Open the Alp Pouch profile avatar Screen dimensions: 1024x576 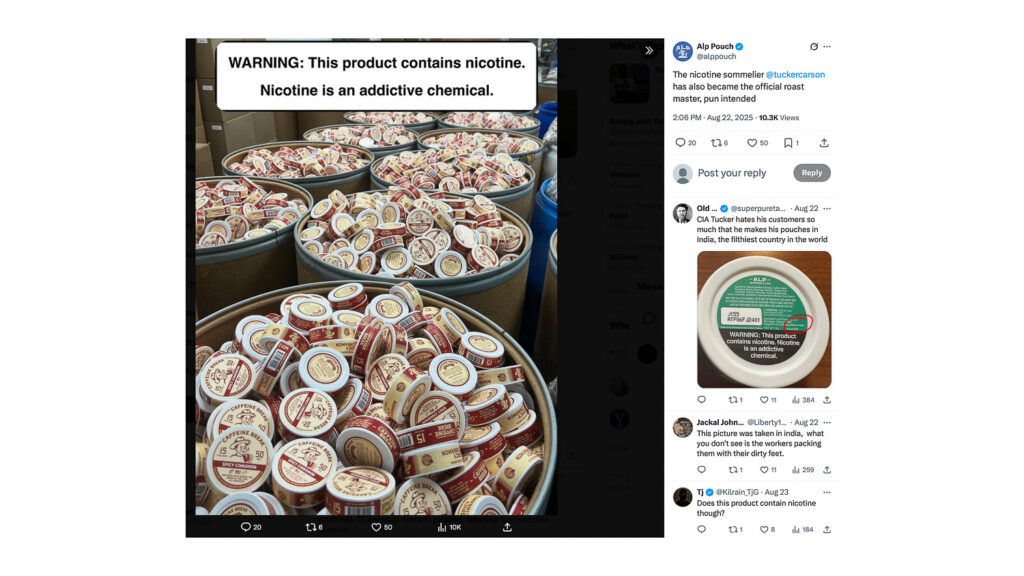(x=682, y=51)
